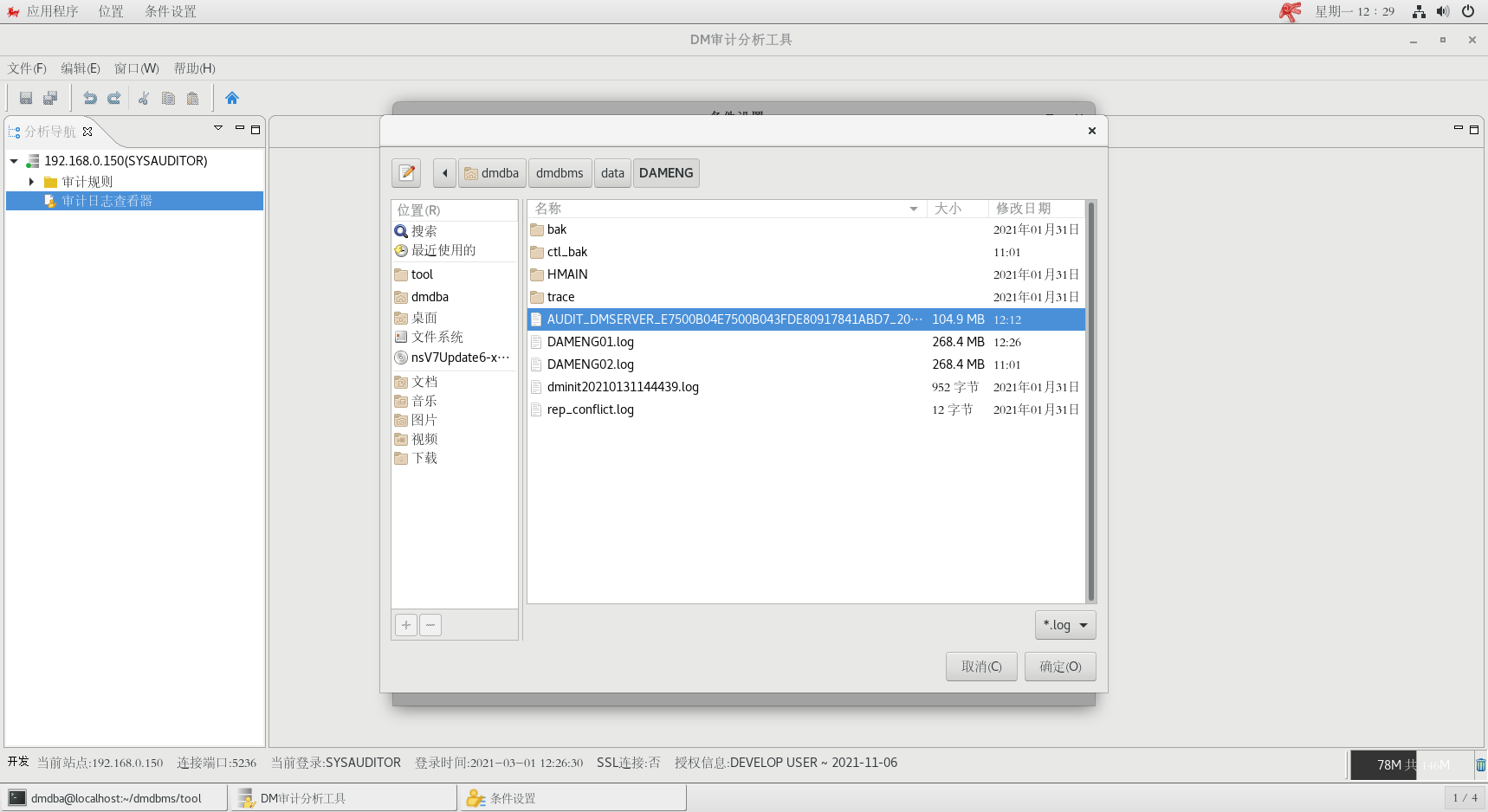Open the 编辑(E) menu
The height and width of the screenshot is (812, 1488).
pos(81,68)
